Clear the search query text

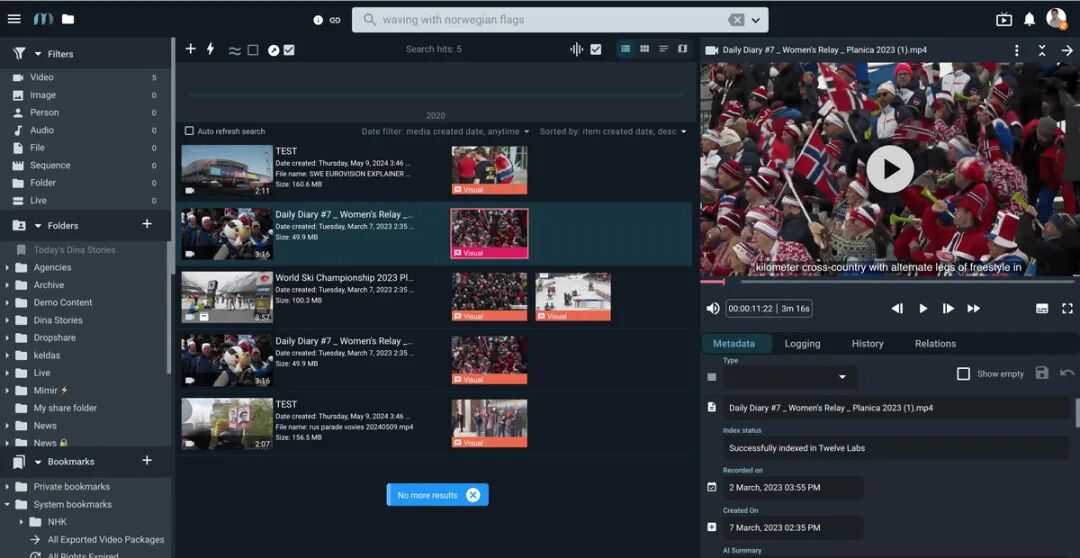(x=736, y=20)
